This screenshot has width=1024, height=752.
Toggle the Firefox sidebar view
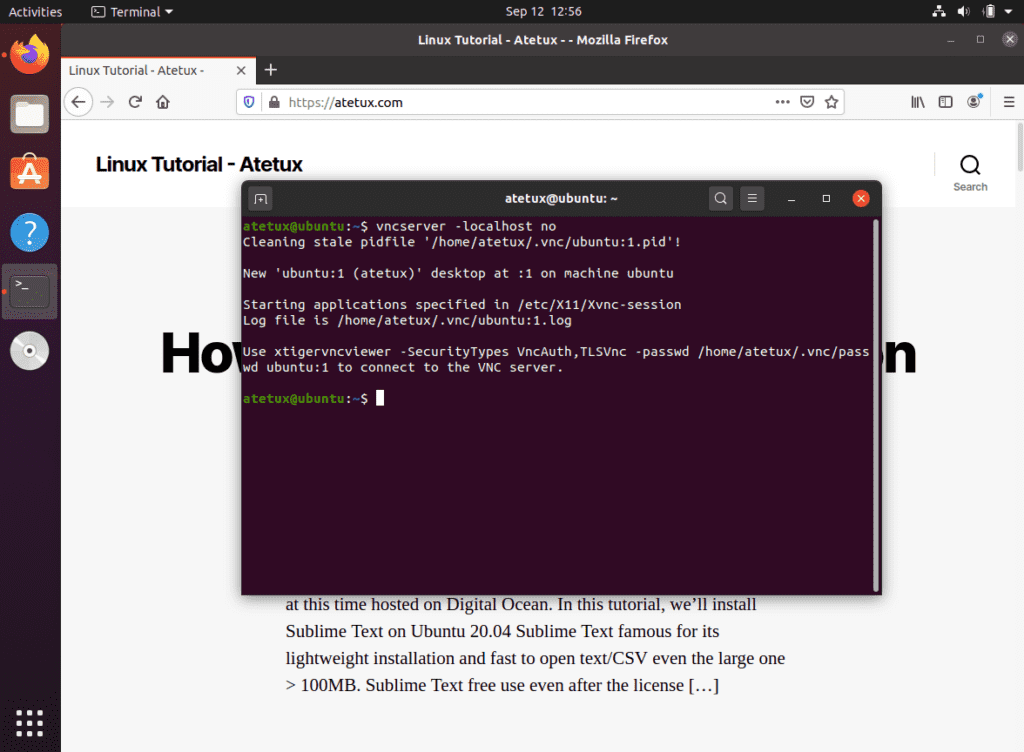tap(944, 101)
